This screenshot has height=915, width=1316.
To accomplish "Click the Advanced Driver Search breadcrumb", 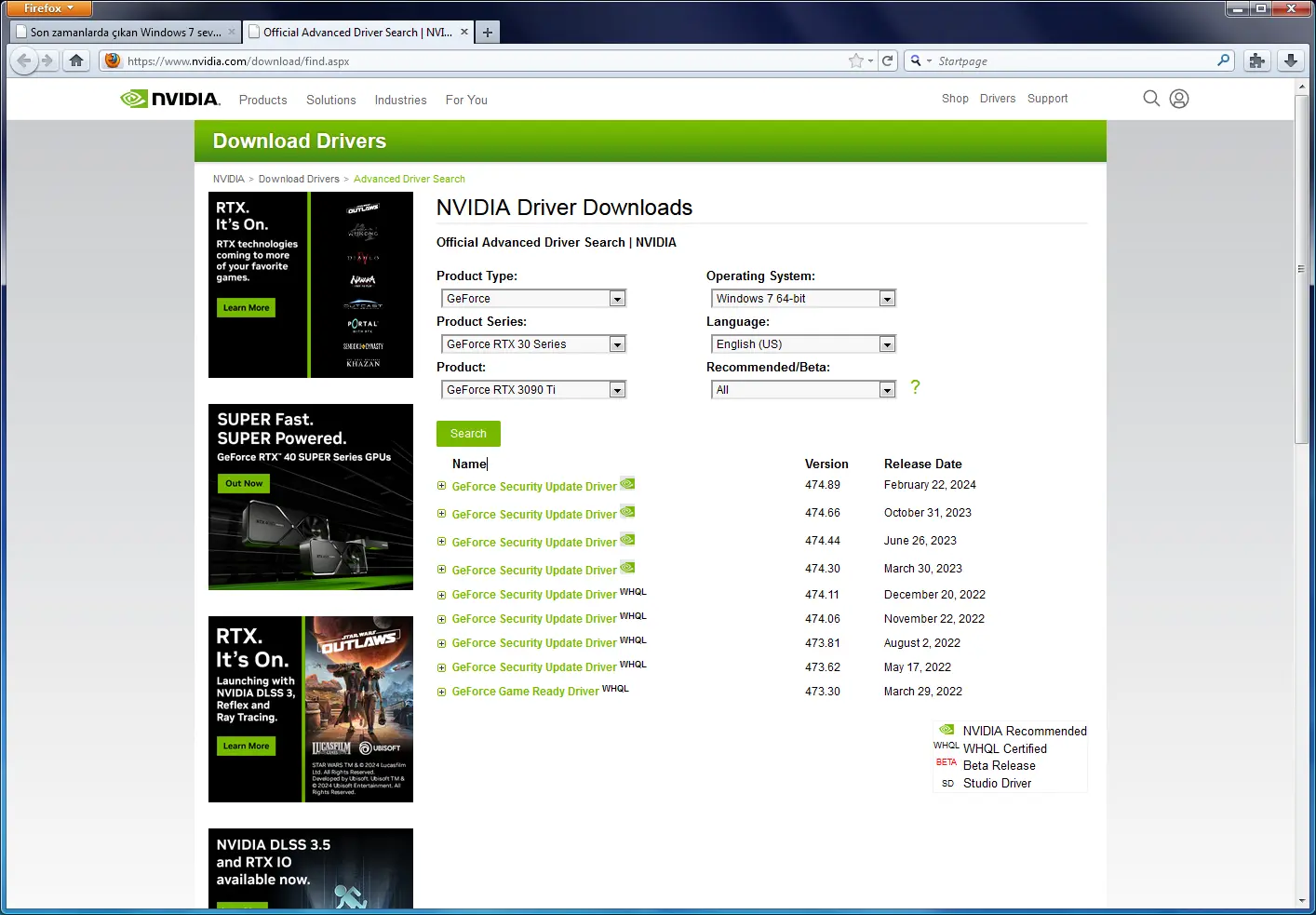I will (410, 179).
